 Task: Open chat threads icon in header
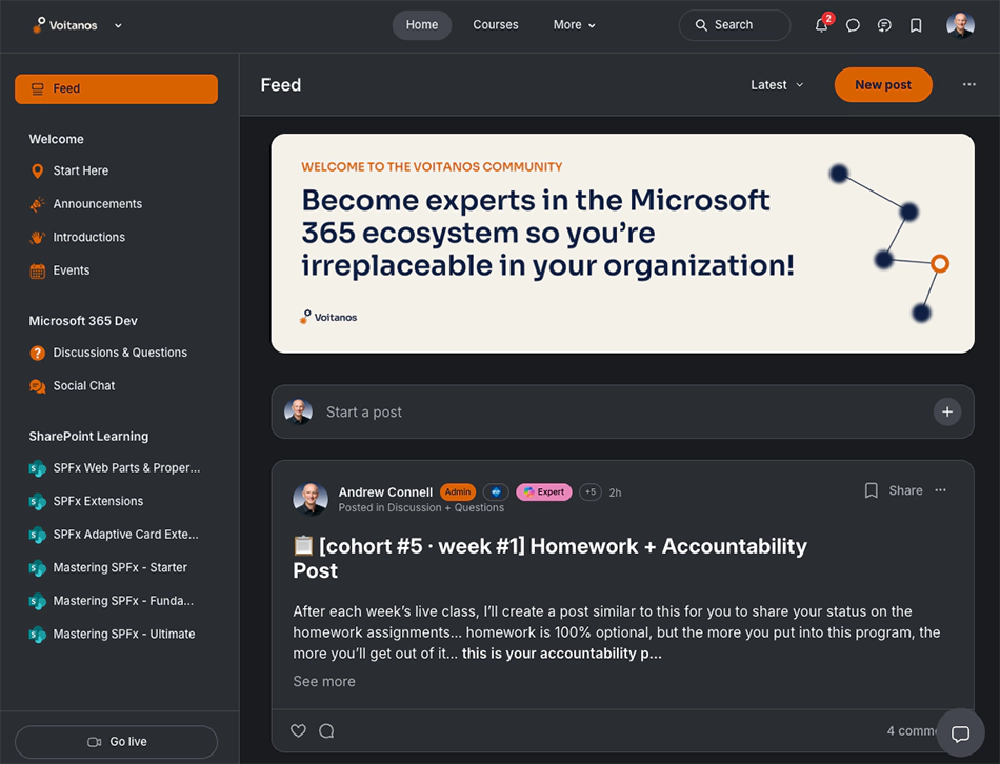(x=885, y=26)
